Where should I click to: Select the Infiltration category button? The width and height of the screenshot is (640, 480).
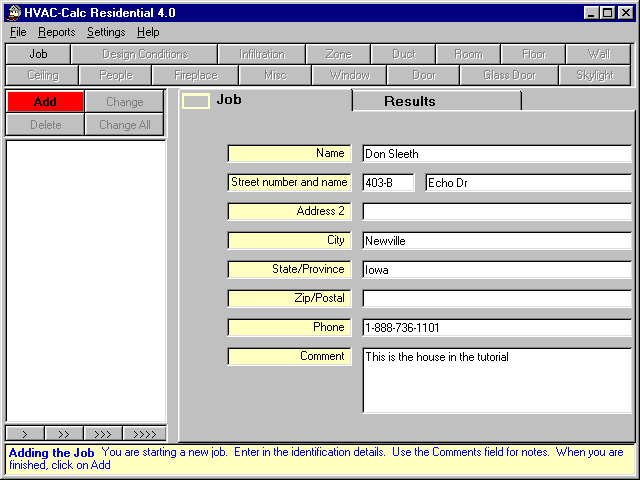tap(262, 54)
